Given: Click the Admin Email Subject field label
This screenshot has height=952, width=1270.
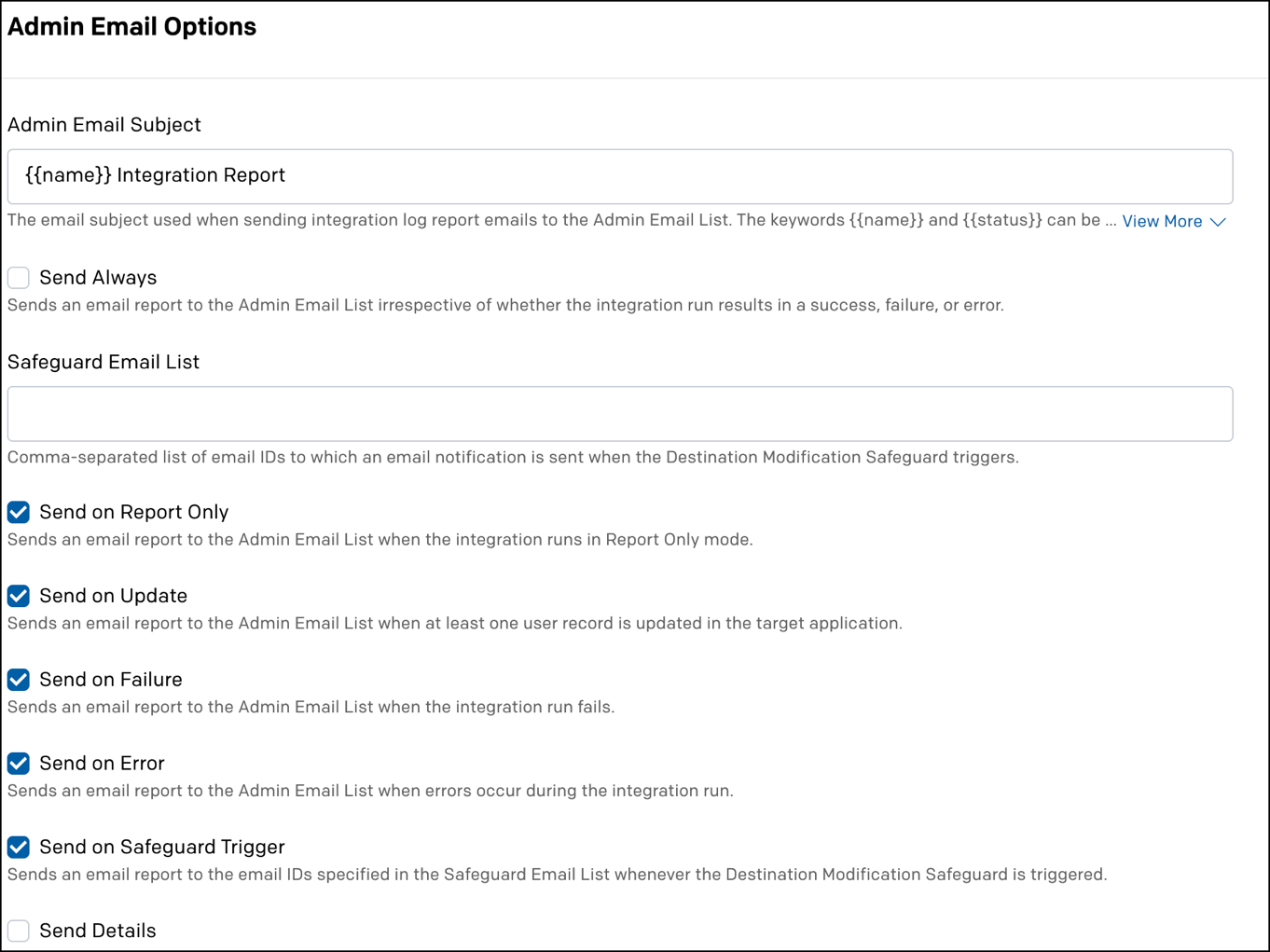Looking at the screenshot, I should tap(104, 125).
